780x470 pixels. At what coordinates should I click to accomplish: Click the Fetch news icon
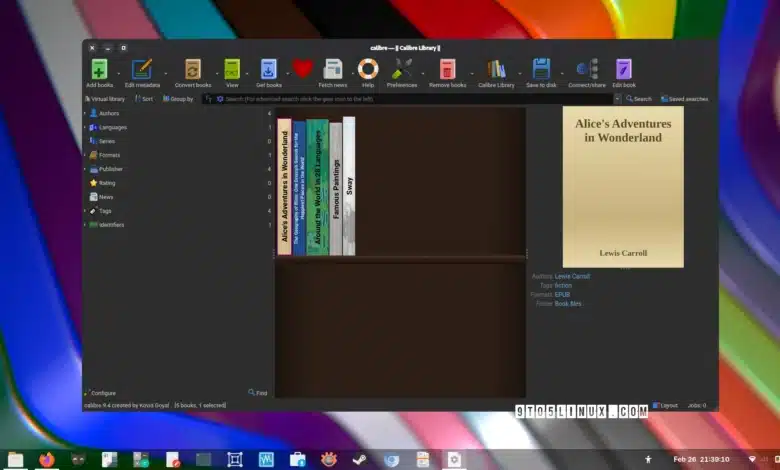point(333,70)
